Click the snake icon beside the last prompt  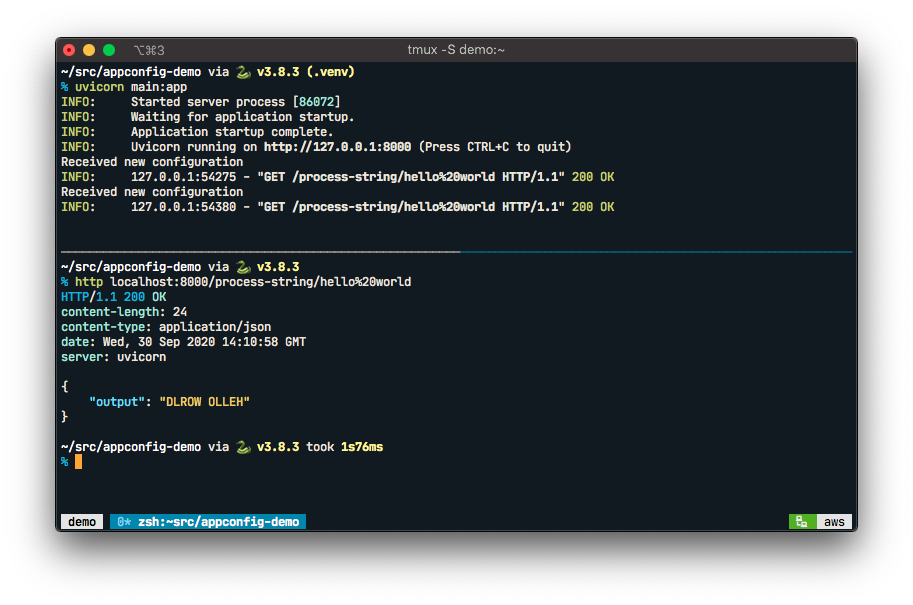[243, 446]
